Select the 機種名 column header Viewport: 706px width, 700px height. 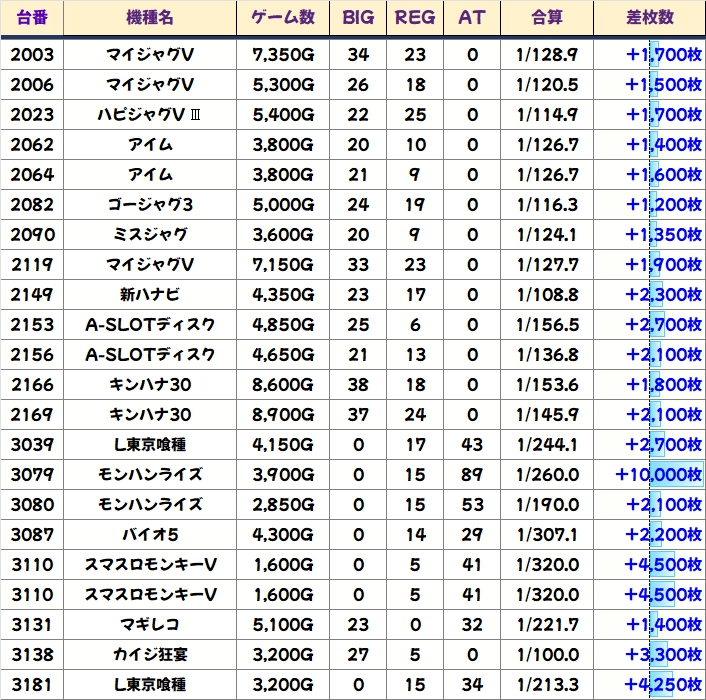click(150, 18)
